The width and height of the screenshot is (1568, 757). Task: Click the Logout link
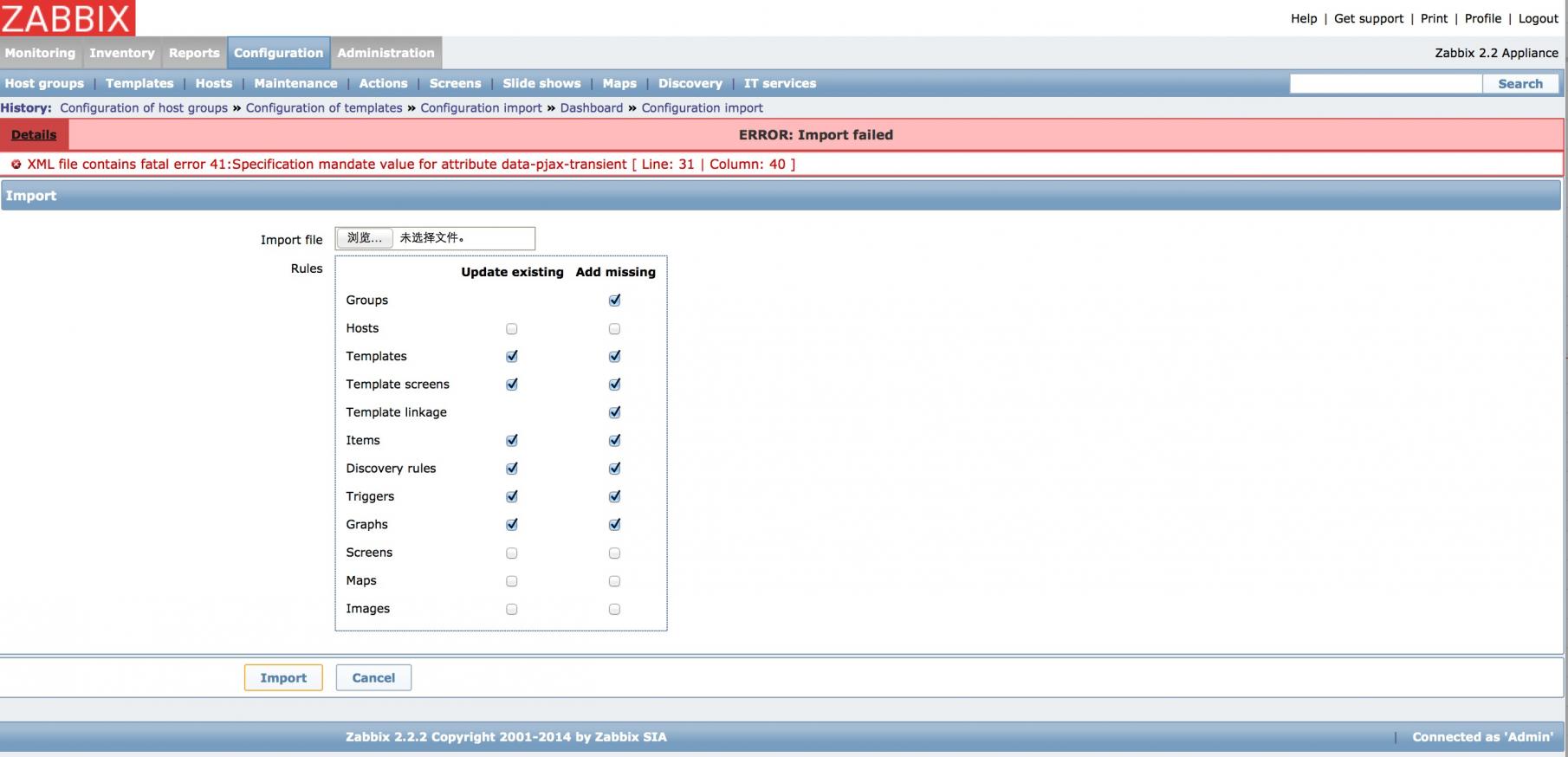point(1539,19)
